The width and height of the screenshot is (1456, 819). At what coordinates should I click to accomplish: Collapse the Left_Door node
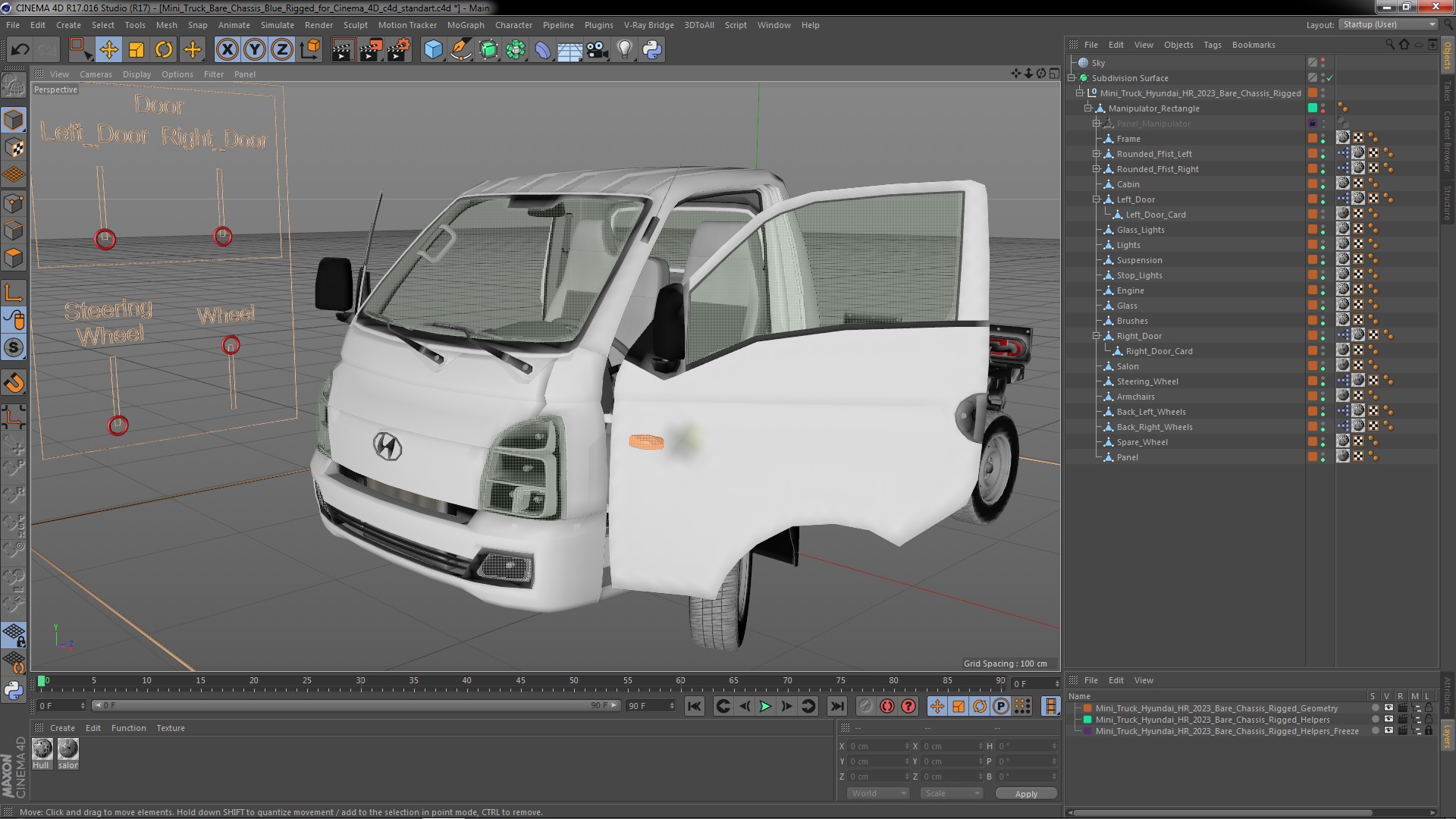(1096, 199)
